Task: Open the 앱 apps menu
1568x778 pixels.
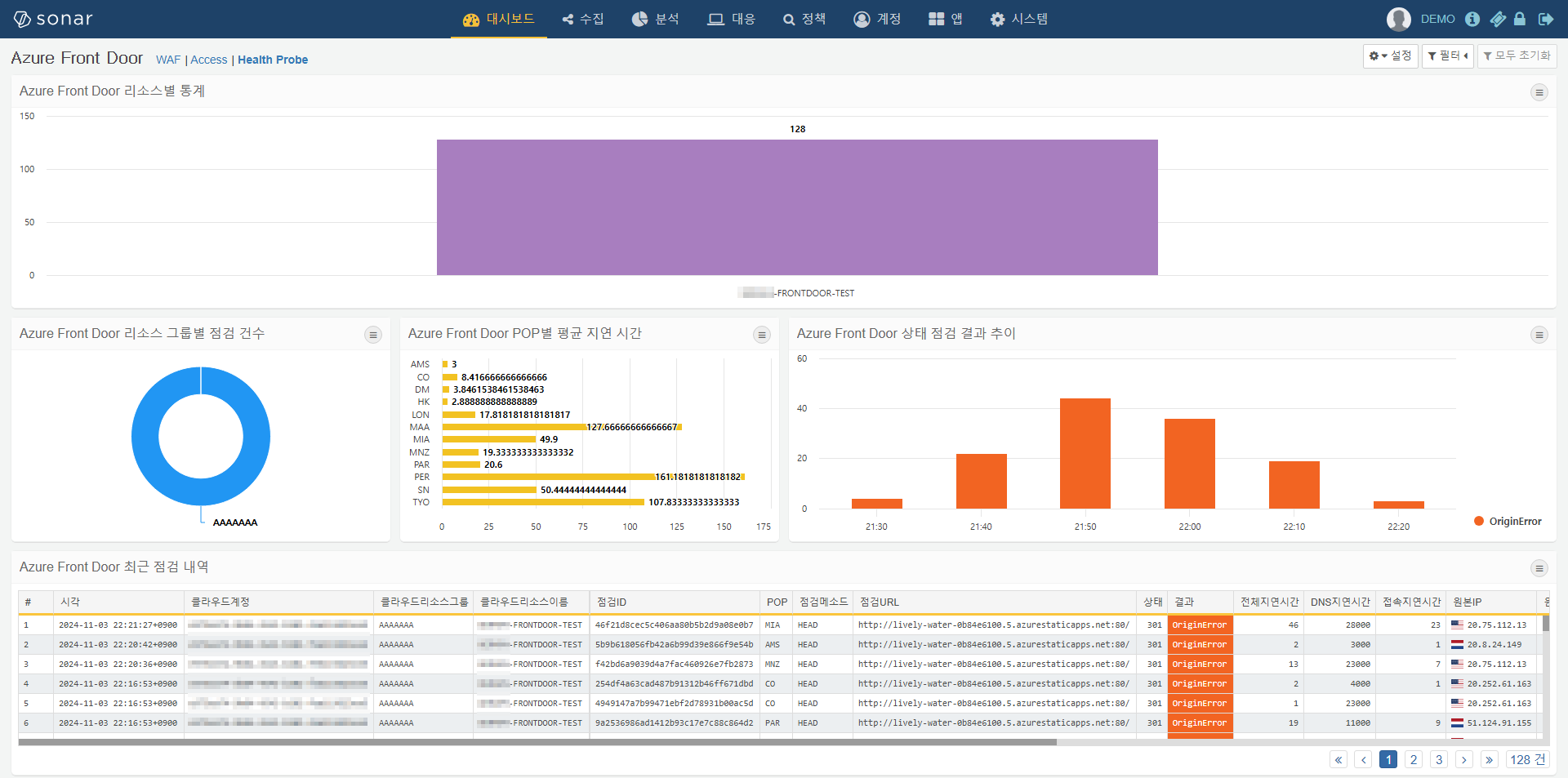Action: pos(946,19)
